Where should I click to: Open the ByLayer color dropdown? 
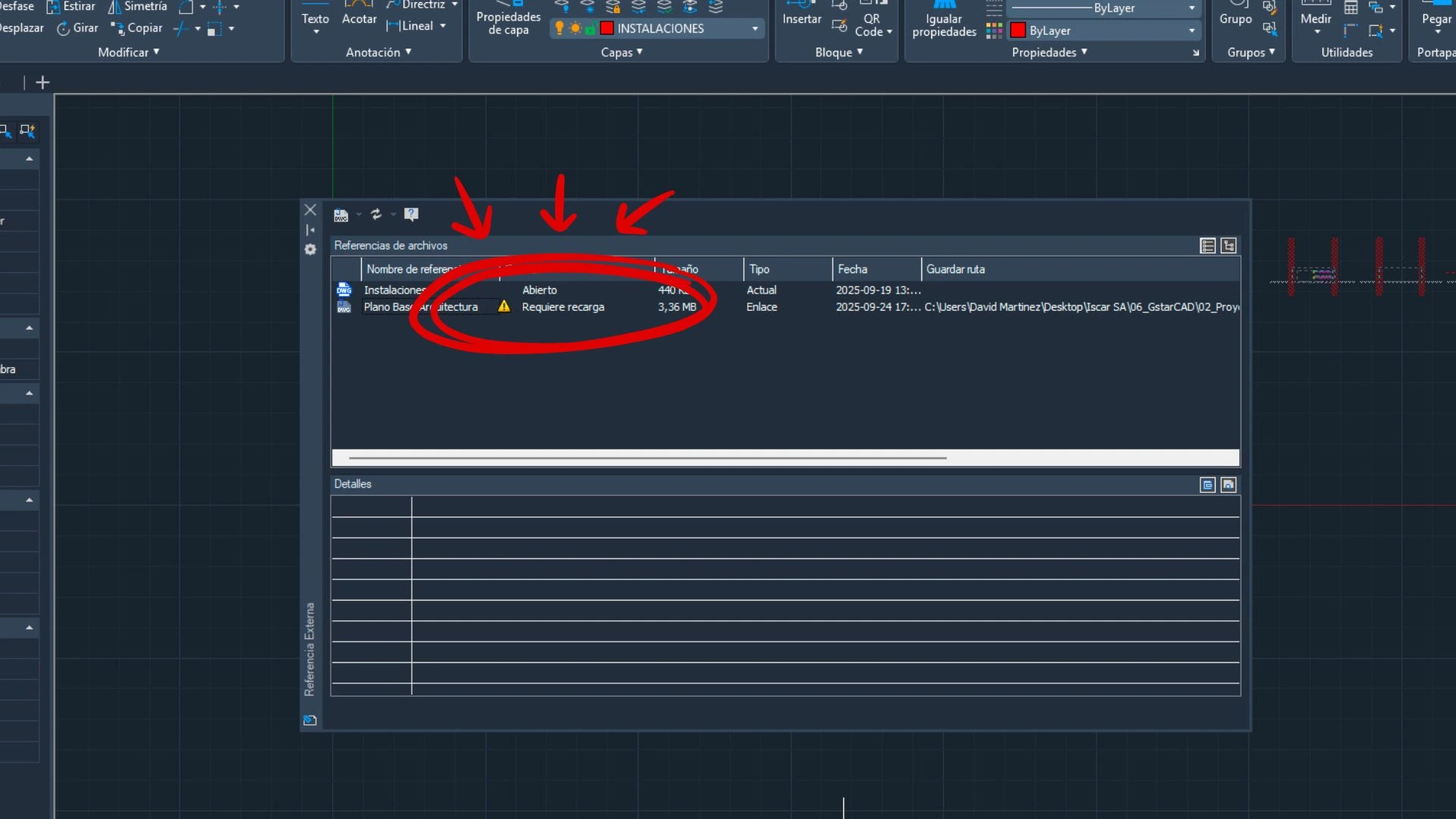(x=1191, y=30)
